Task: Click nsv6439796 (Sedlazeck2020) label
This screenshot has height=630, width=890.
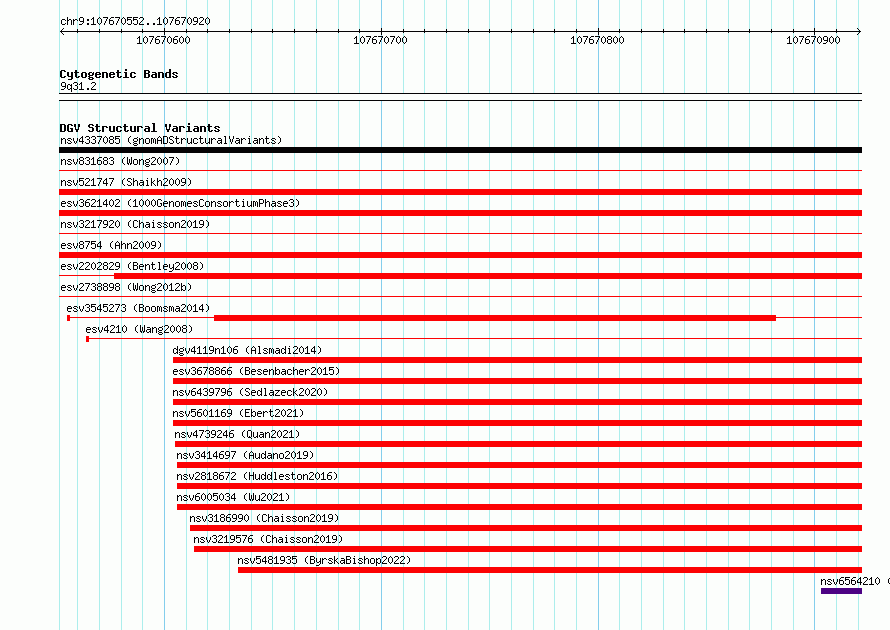Action: point(250,392)
